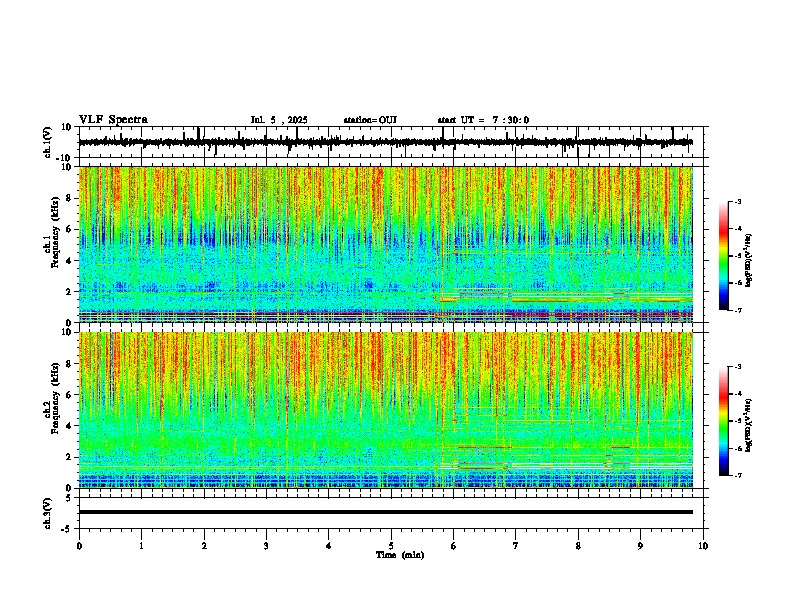Click the ch.2 "Frequency (kHz)" axis label
The height and width of the screenshot is (612, 792).
click(x=54, y=398)
